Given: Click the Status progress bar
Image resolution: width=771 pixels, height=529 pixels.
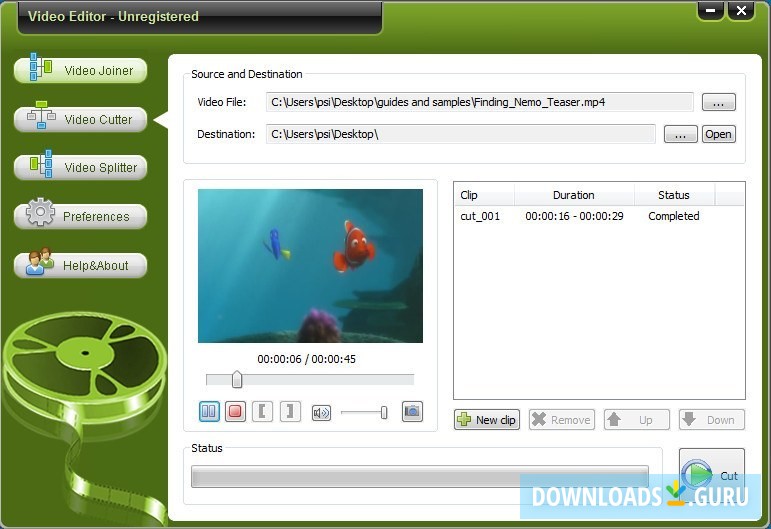Looking at the screenshot, I should [x=420, y=477].
